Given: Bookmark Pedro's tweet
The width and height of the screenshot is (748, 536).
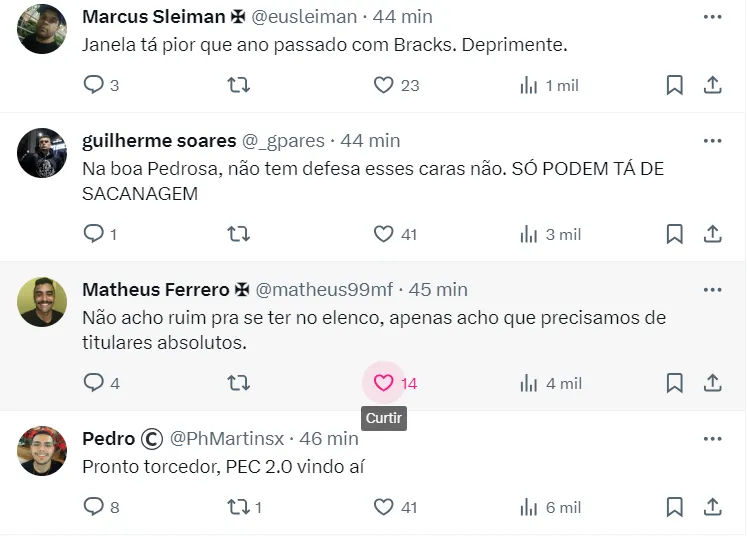Looking at the screenshot, I should coord(675,507).
